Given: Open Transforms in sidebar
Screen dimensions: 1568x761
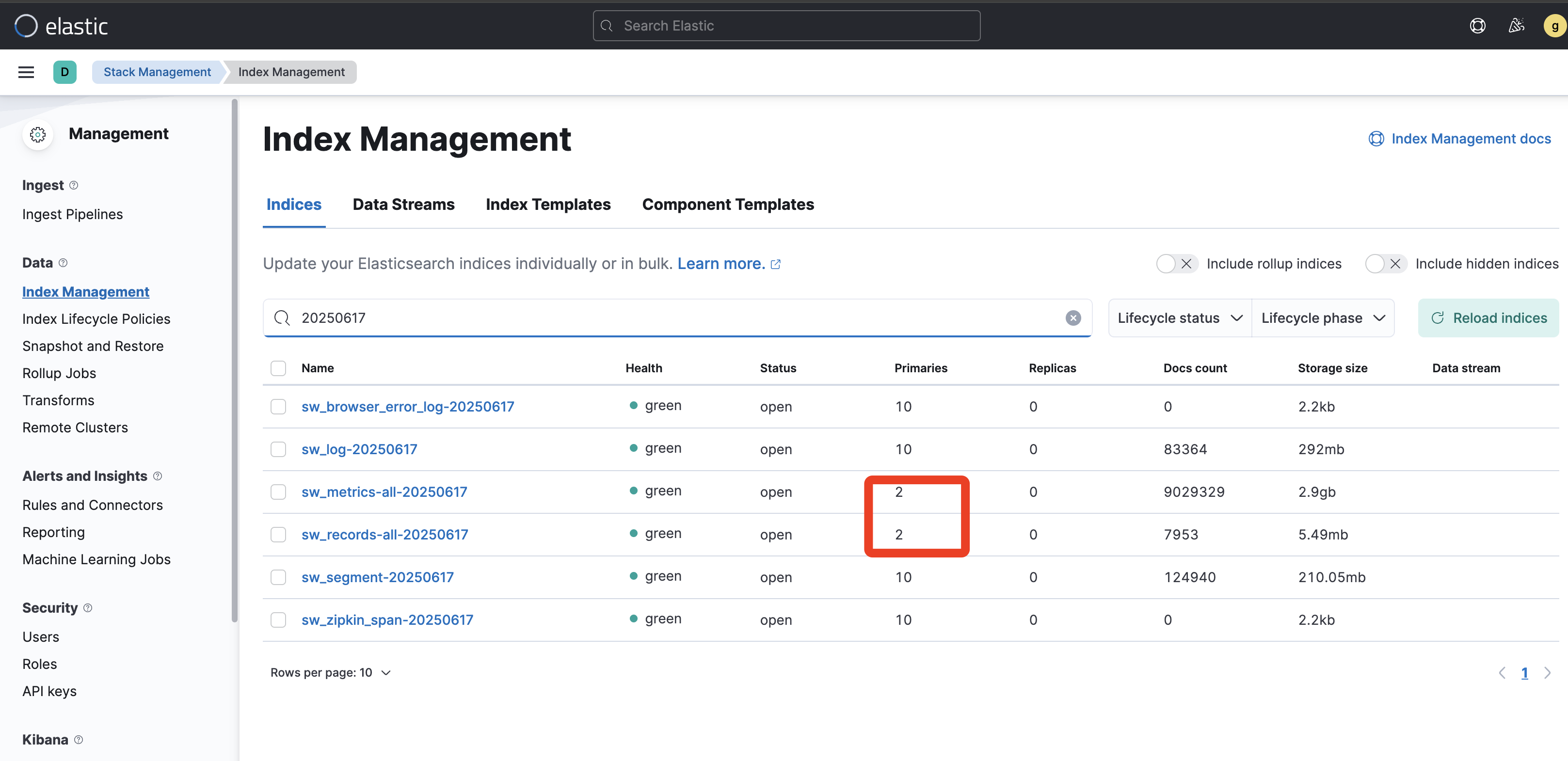Looking at the screenshot, I should coord(59,400).
